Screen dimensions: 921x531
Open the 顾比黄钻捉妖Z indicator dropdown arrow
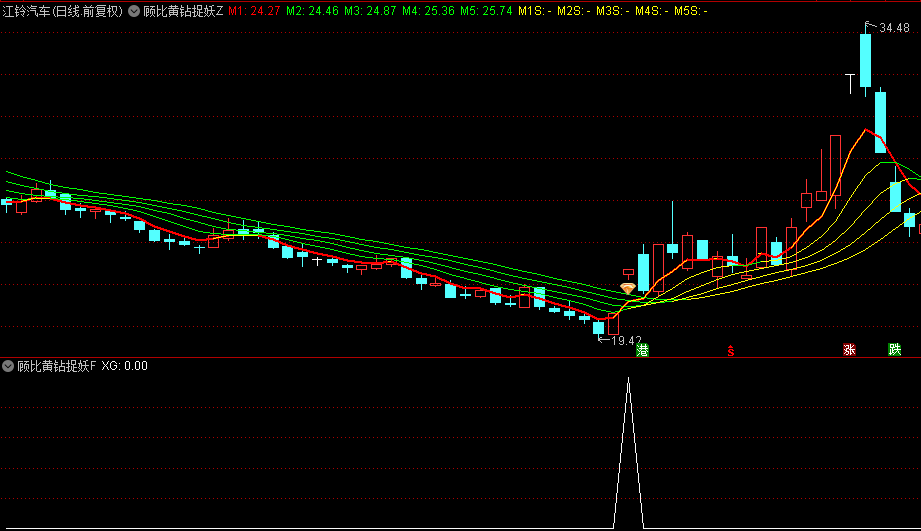[134, 11]
